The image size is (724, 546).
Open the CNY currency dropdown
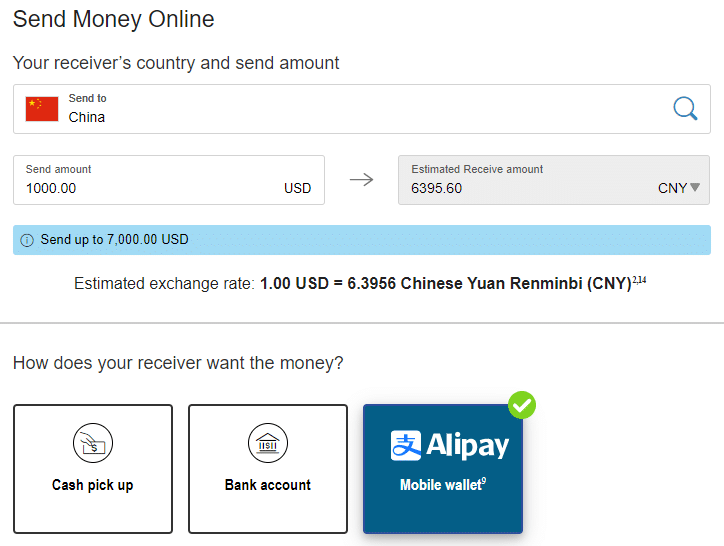click(x=679, y=188)
